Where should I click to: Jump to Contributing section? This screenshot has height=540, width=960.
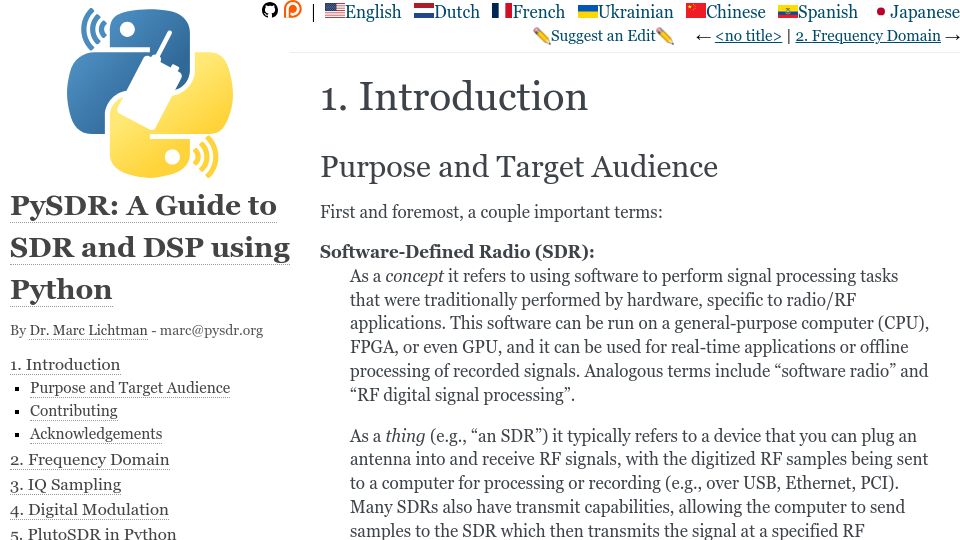point(73,411)
